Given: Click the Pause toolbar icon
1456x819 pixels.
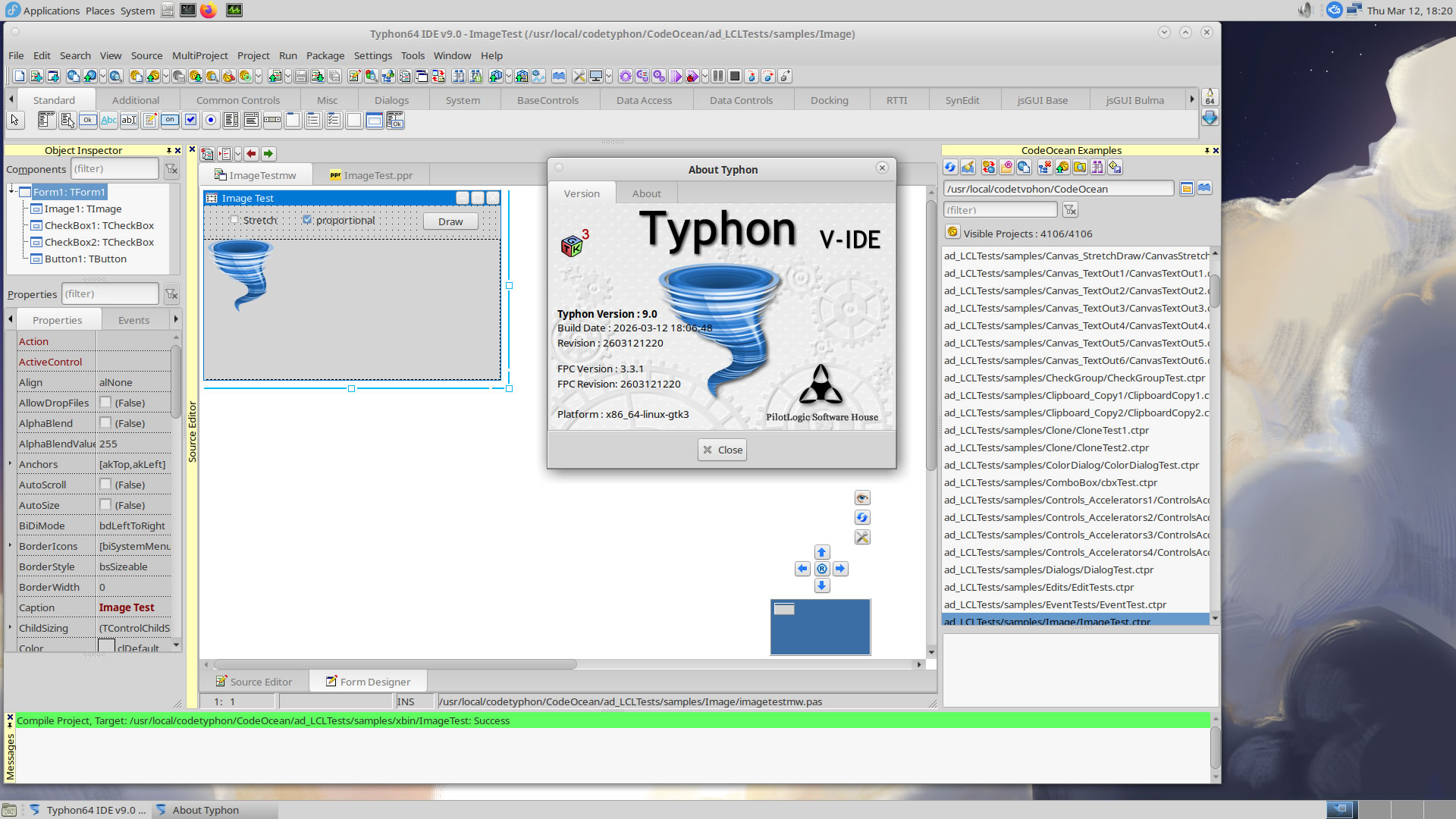Looking at the screenshot, I should point(717,76).
